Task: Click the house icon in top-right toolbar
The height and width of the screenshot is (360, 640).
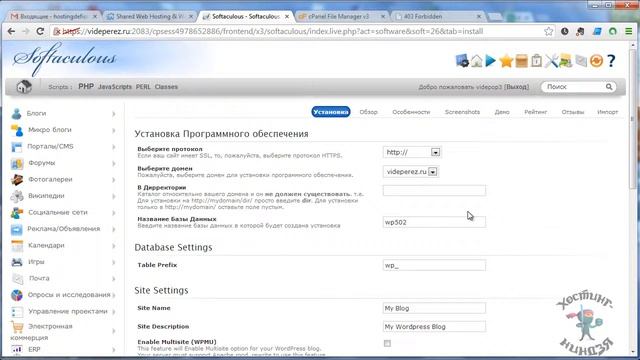Action: pos(476,61)
